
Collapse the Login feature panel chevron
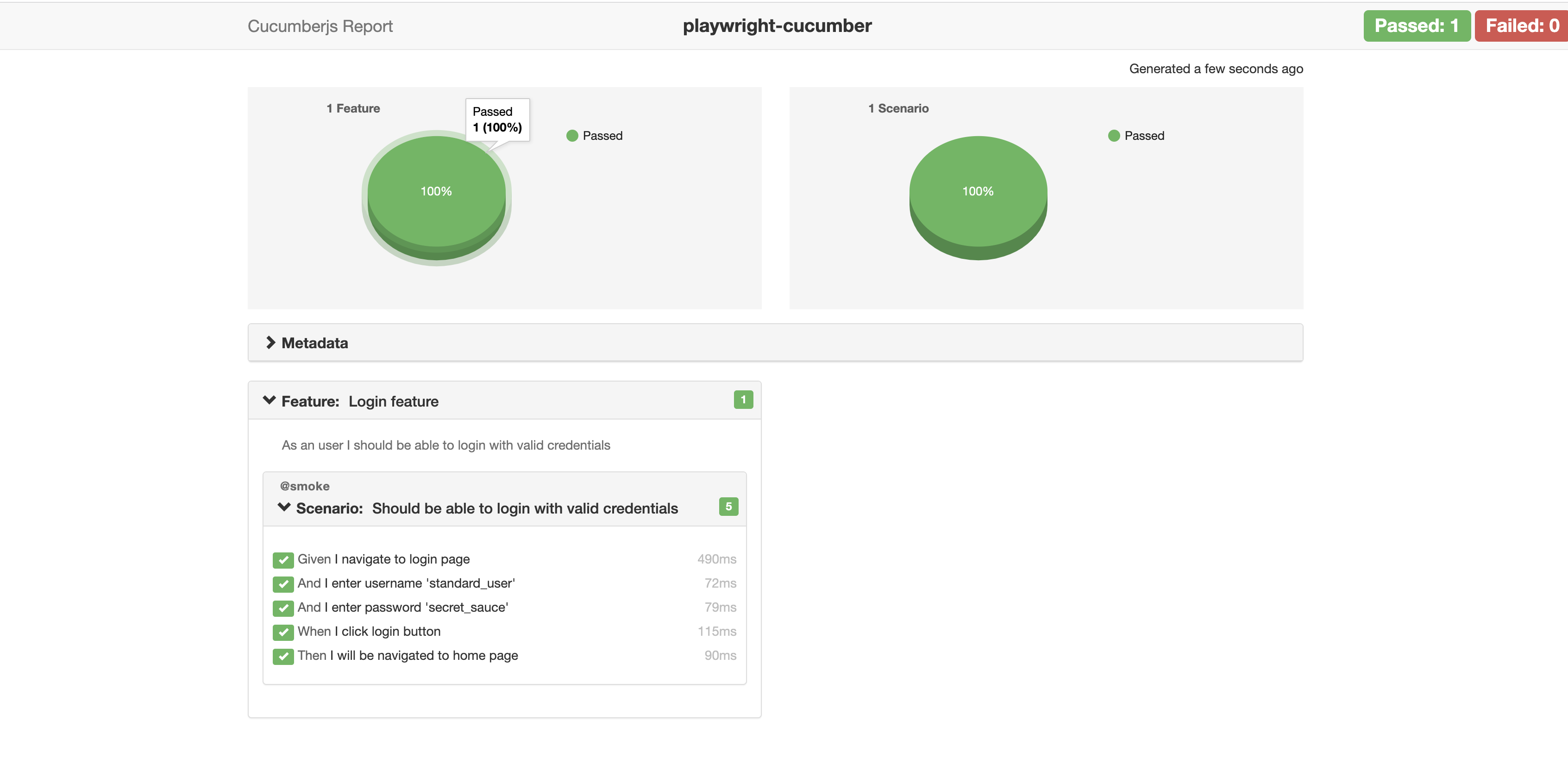(269, 401)
